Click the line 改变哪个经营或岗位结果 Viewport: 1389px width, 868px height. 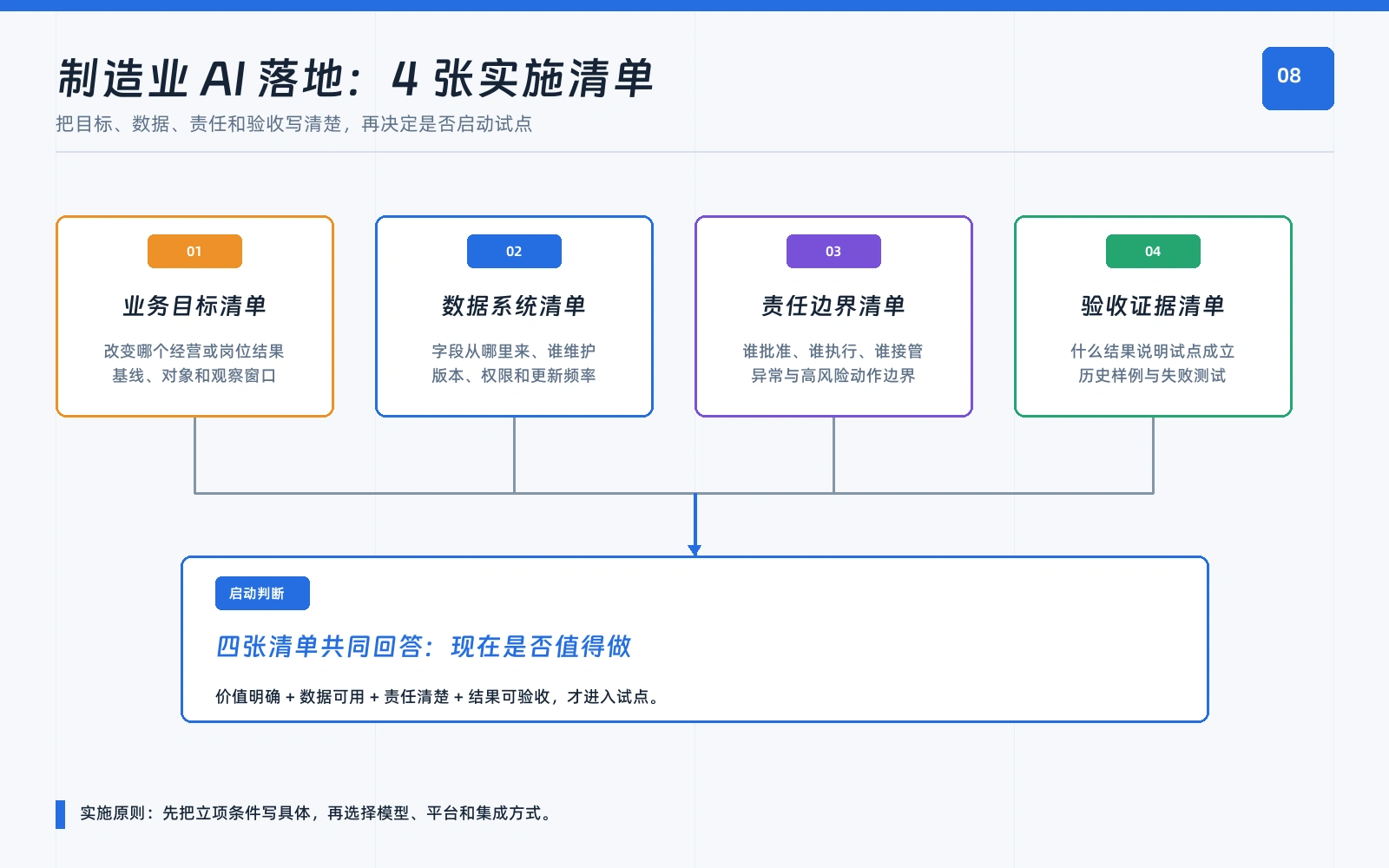[194, 352]
